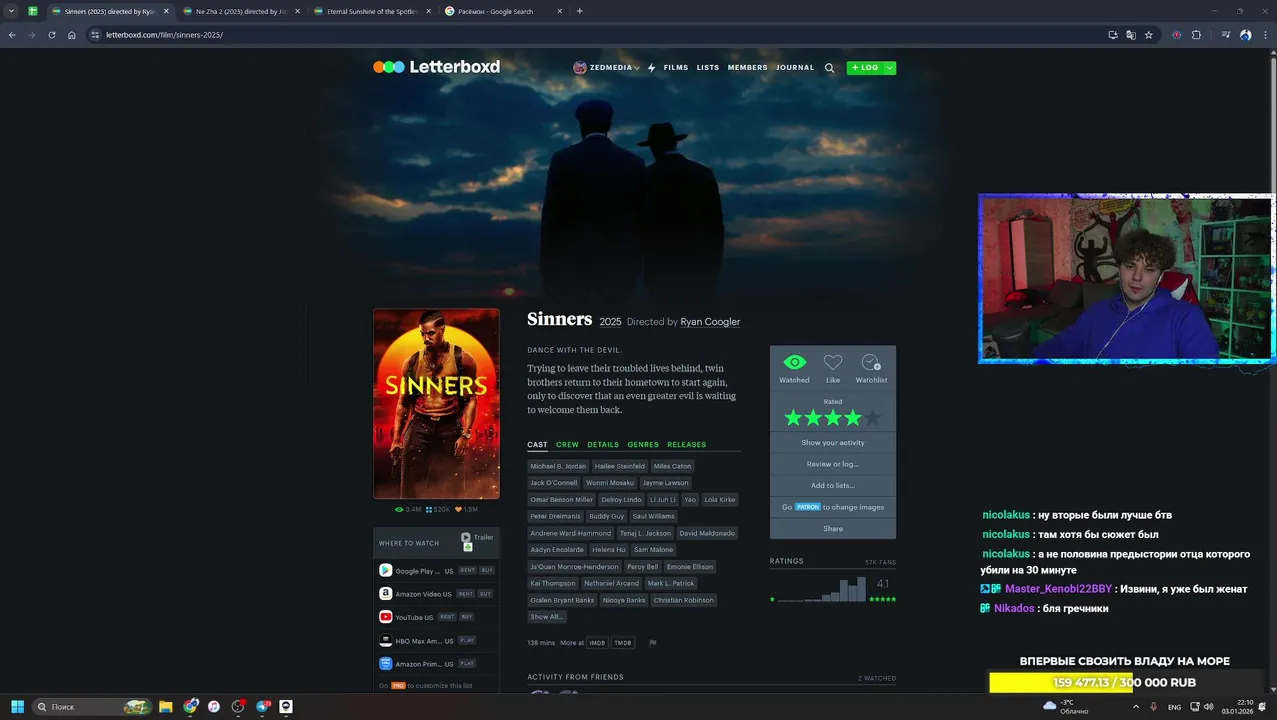Switch to RELEASES tab

(687, 445)
